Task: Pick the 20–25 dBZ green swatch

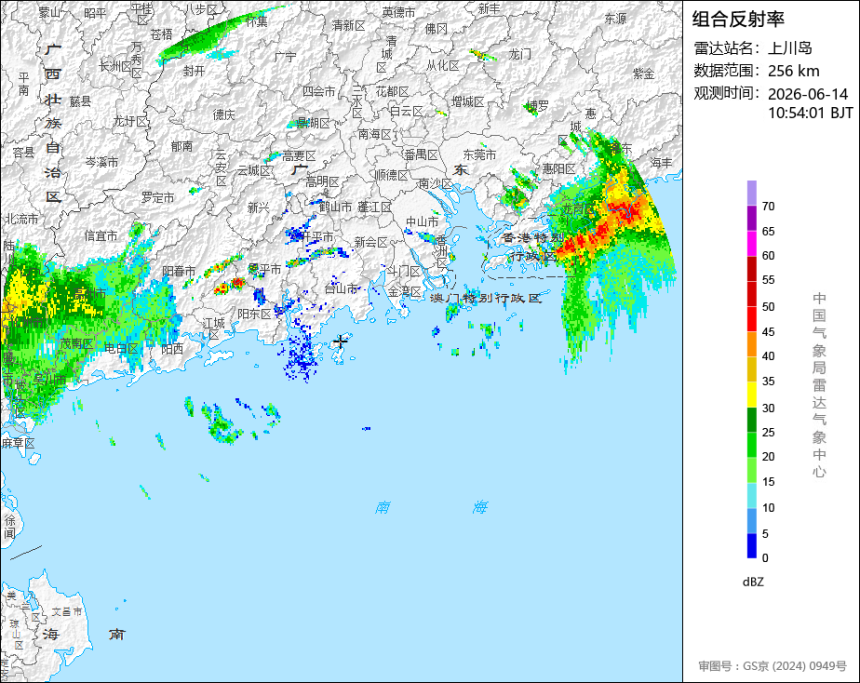Action: point(751,445)
